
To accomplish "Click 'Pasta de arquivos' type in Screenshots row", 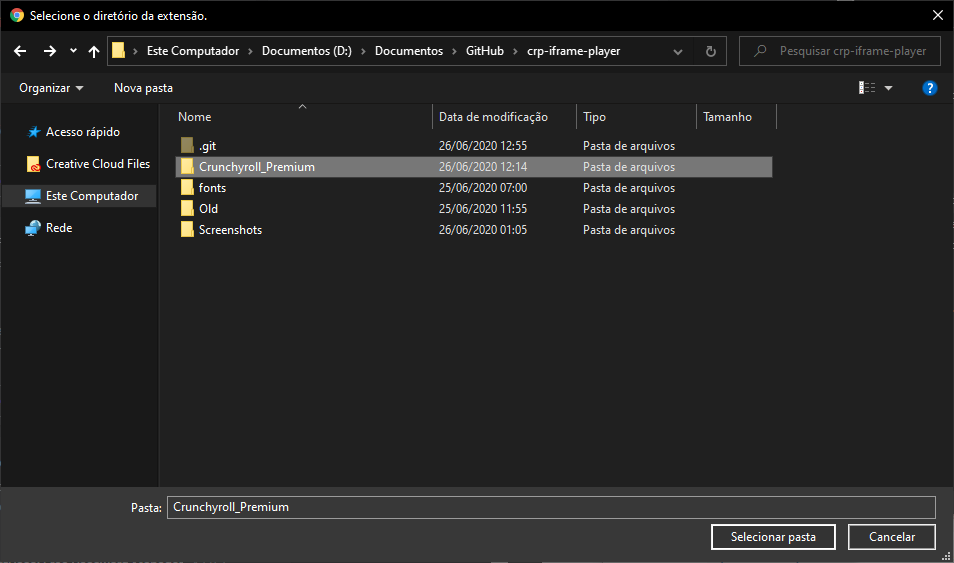I will point(629,230).
